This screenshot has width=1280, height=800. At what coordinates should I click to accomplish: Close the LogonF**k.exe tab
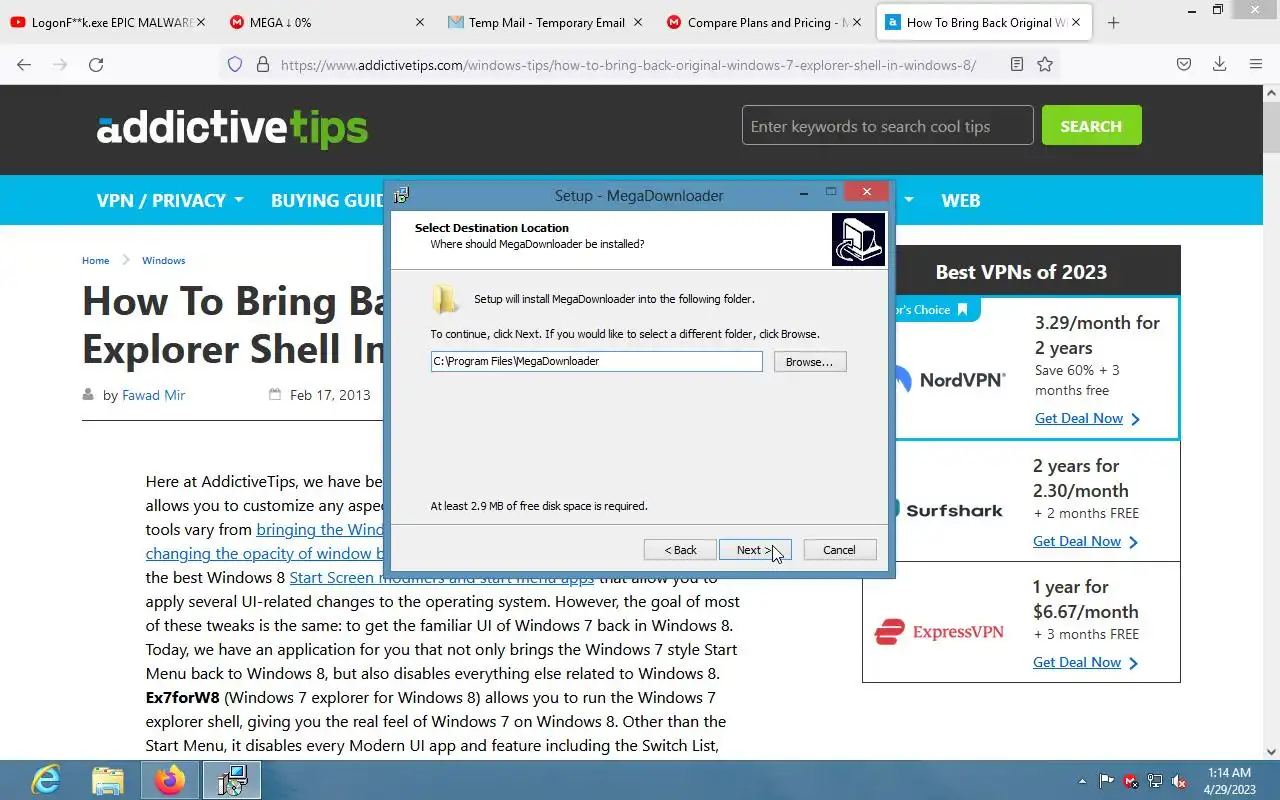[x=202, y=22]
